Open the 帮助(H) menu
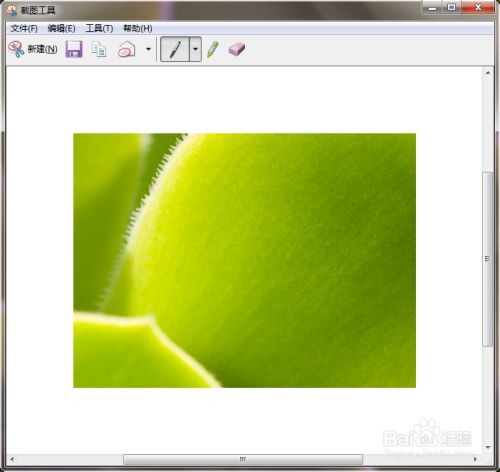The image size is (500, 472). [138, 28]
